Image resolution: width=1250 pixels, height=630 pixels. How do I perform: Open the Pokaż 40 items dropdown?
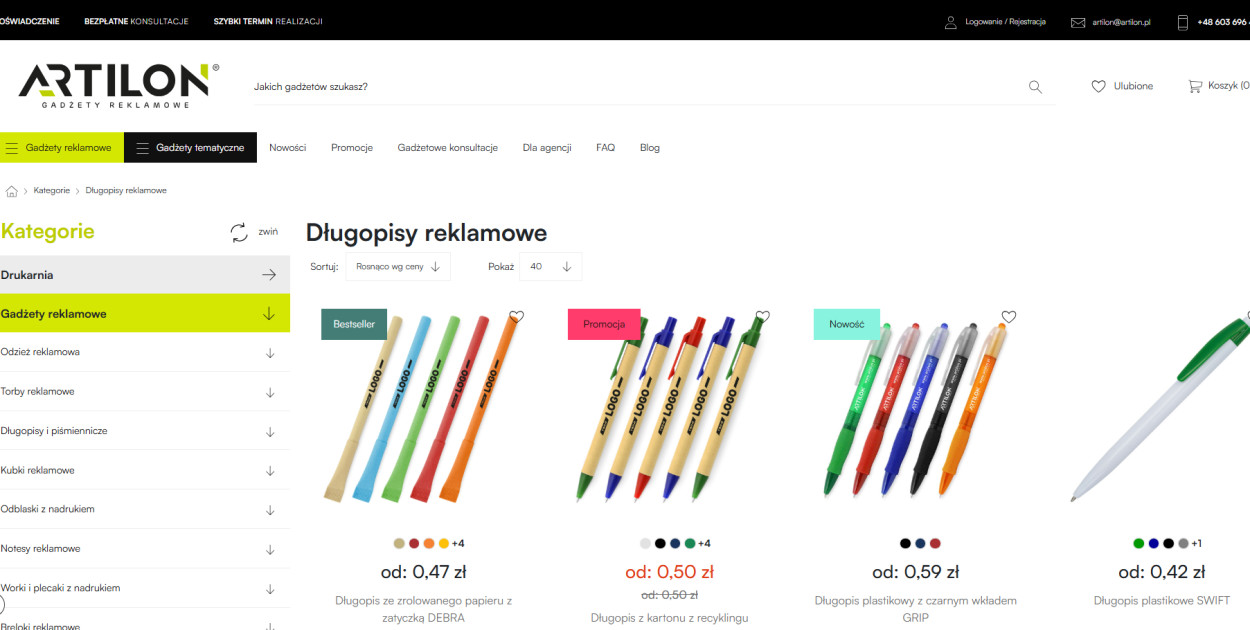[550, 267]
